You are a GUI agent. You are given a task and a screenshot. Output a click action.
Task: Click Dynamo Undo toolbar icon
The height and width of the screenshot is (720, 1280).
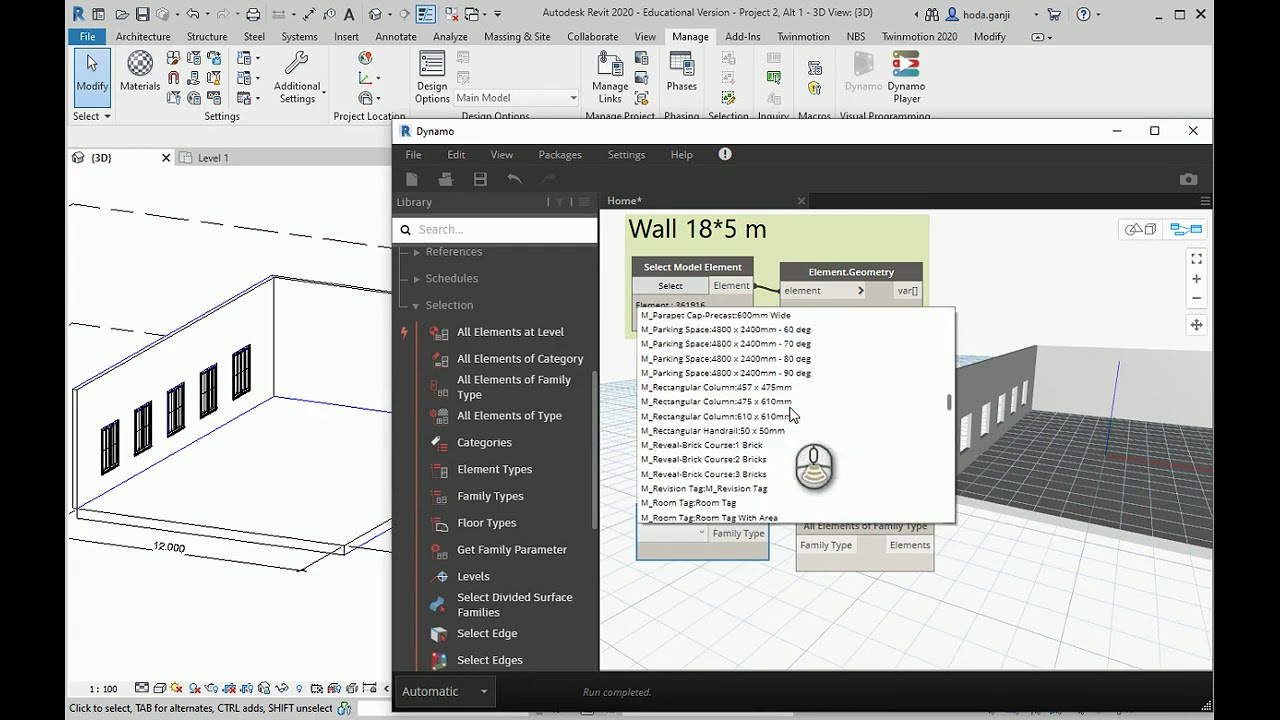point(514,179)
